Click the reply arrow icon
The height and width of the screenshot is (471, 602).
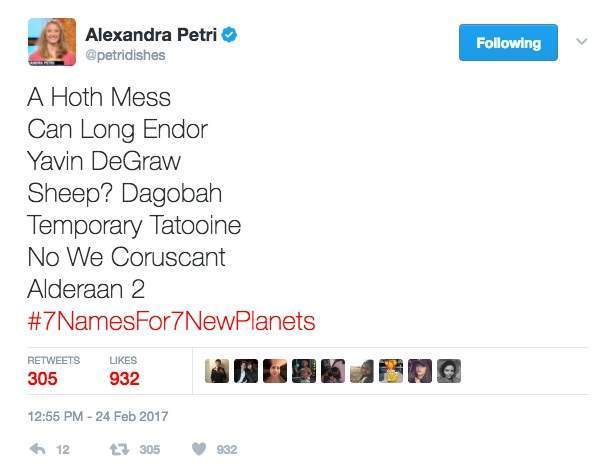pos(38,449)
